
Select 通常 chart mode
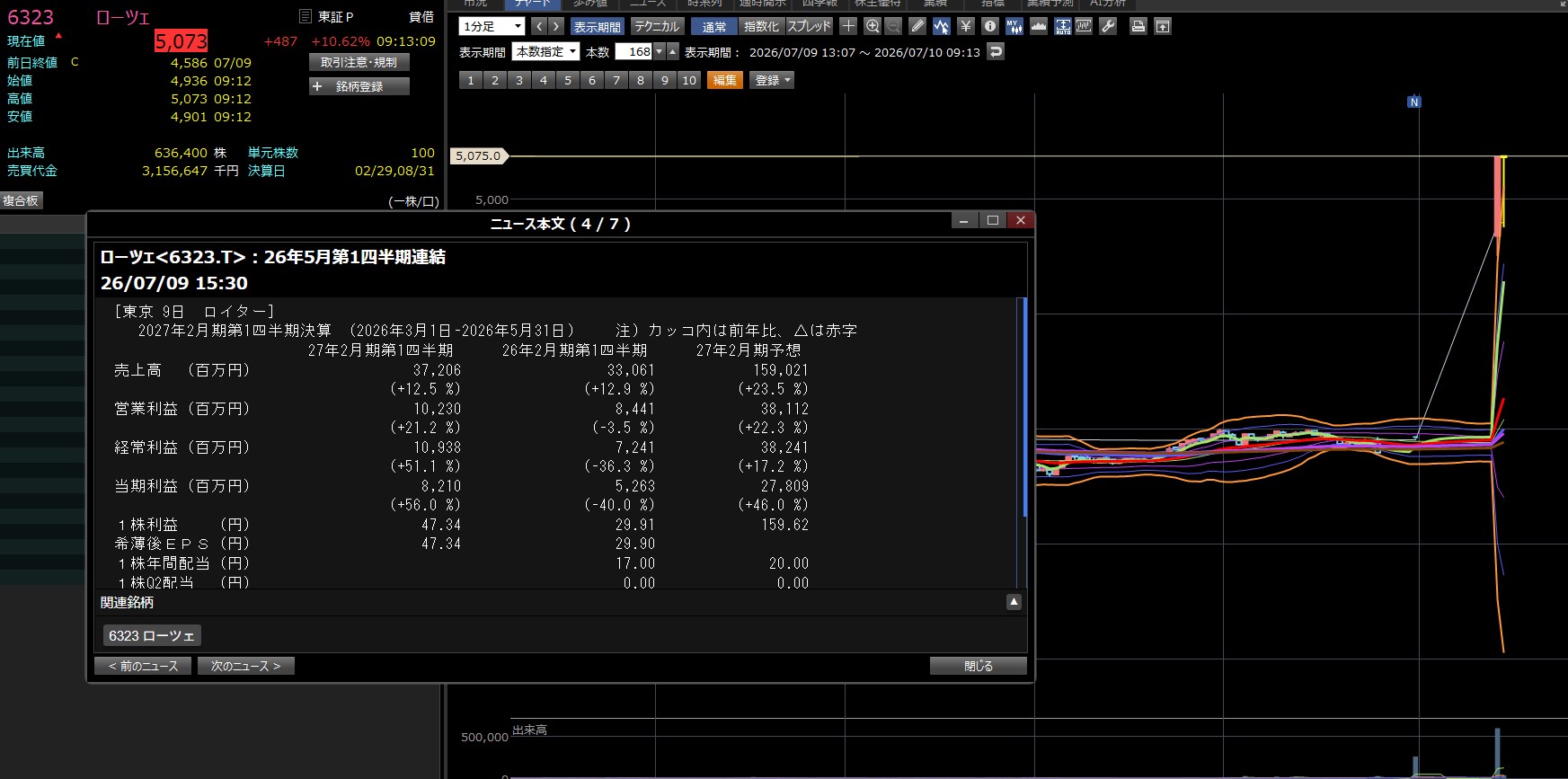click(714, 26)
